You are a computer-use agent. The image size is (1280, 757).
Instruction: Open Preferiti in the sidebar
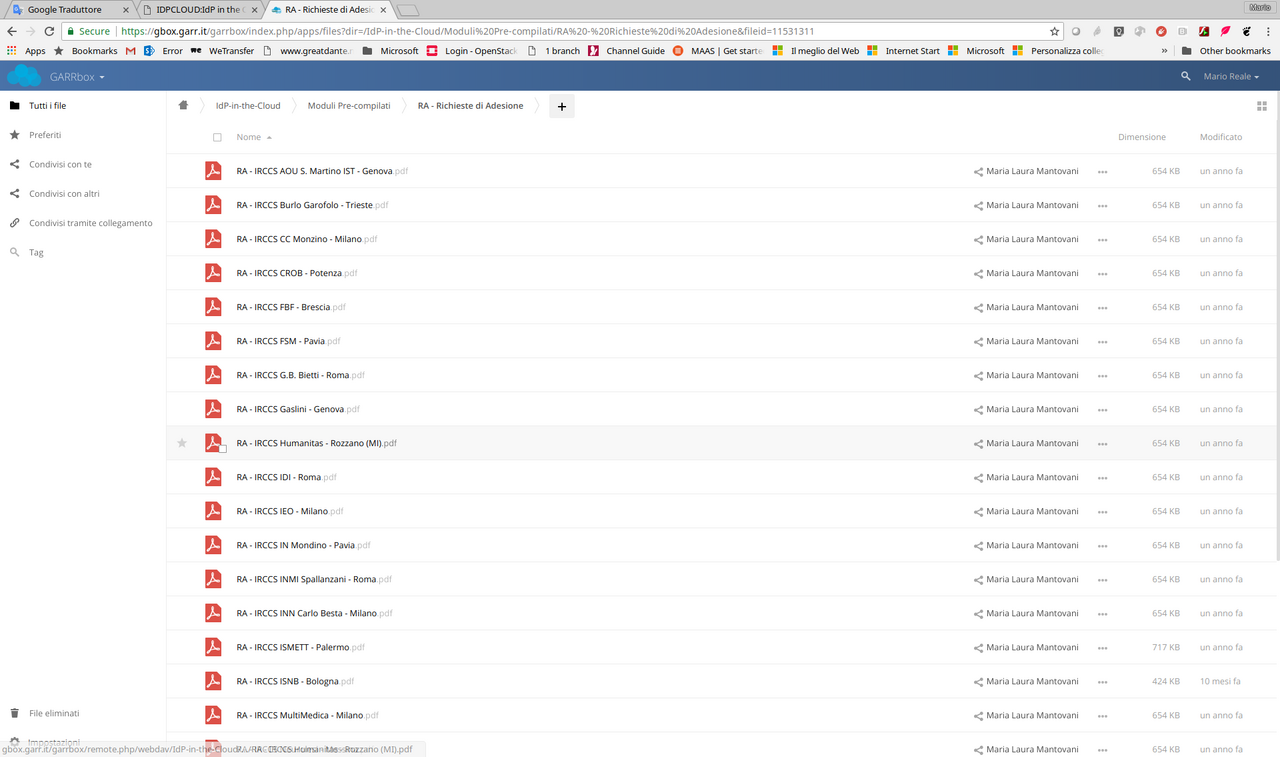[45, 135]
